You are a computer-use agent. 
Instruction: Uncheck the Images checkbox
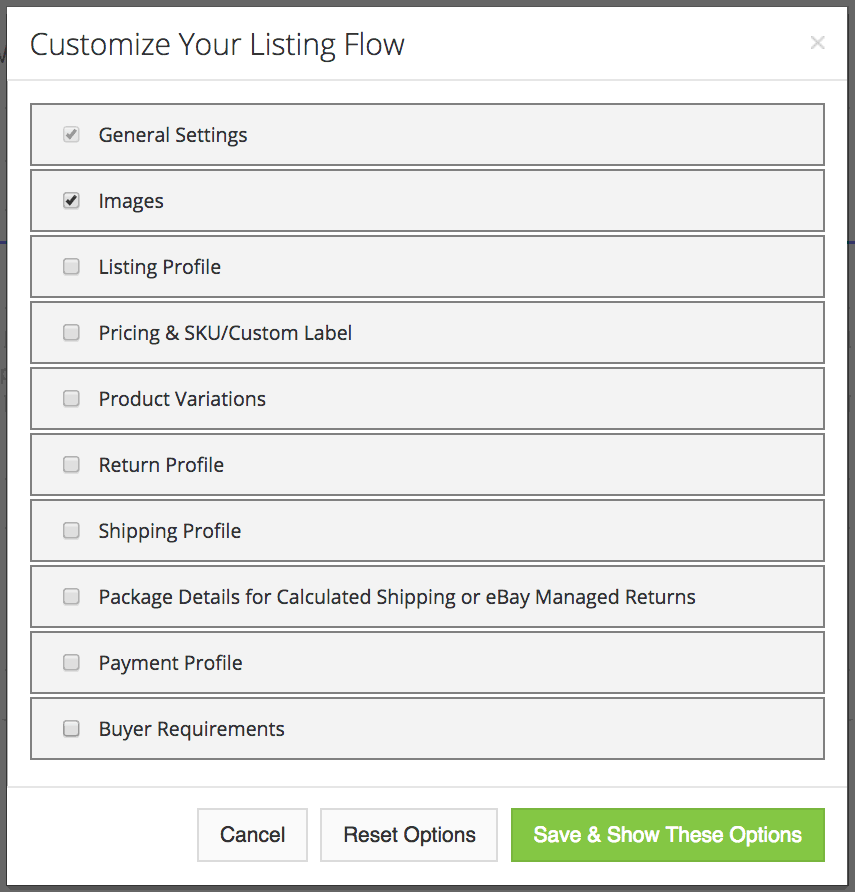(x=71, y=201)
